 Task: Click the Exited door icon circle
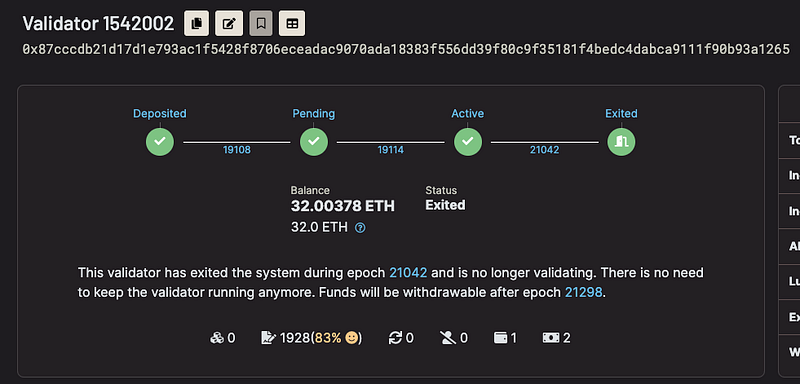pos(621,141)
